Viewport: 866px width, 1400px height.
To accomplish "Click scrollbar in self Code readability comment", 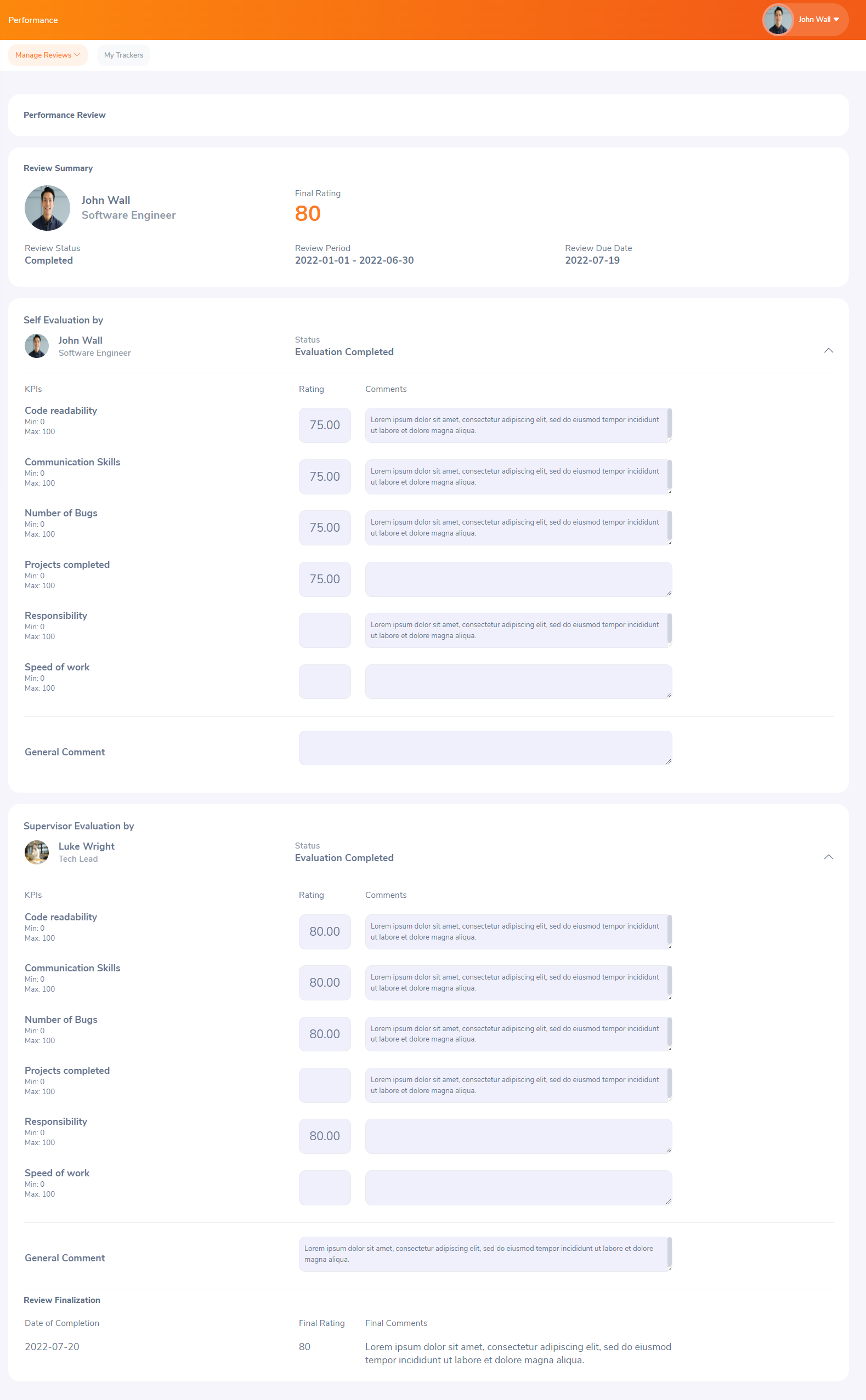I will 669,423.
